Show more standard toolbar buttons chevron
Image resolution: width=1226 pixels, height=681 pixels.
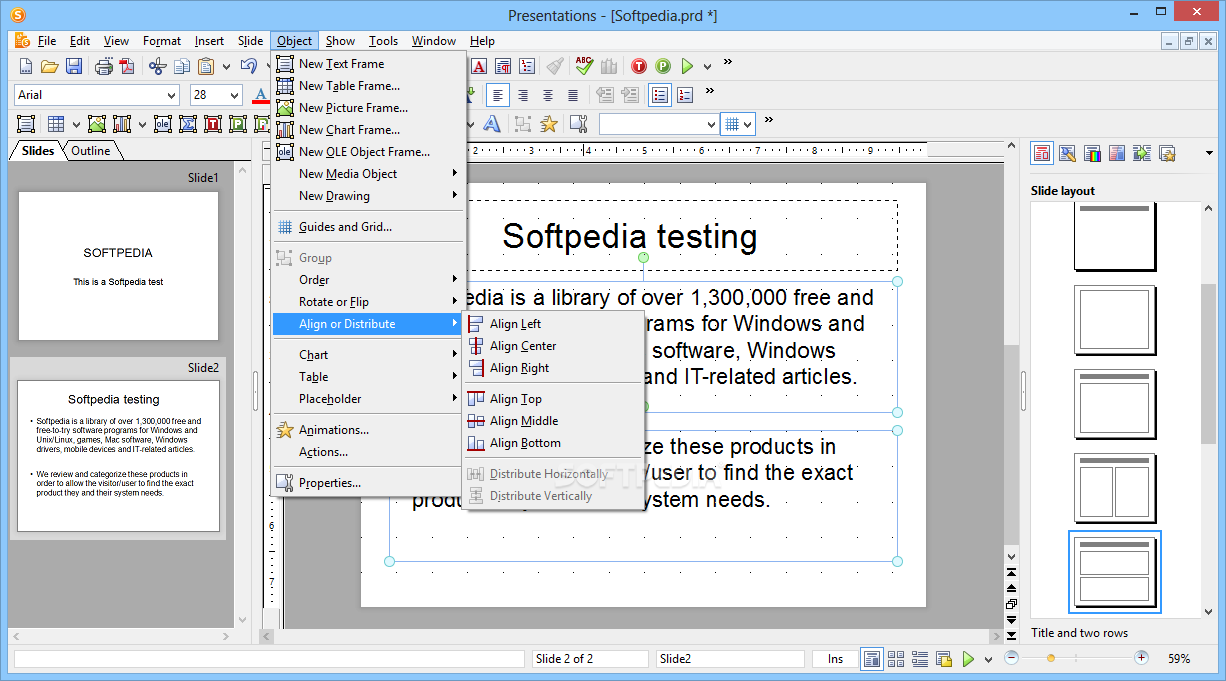728,62
